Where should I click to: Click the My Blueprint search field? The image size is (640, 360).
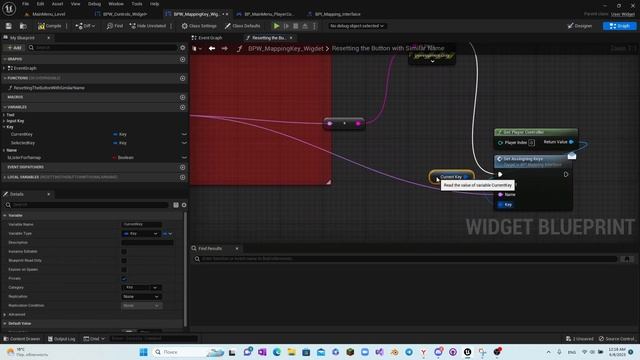103,48
